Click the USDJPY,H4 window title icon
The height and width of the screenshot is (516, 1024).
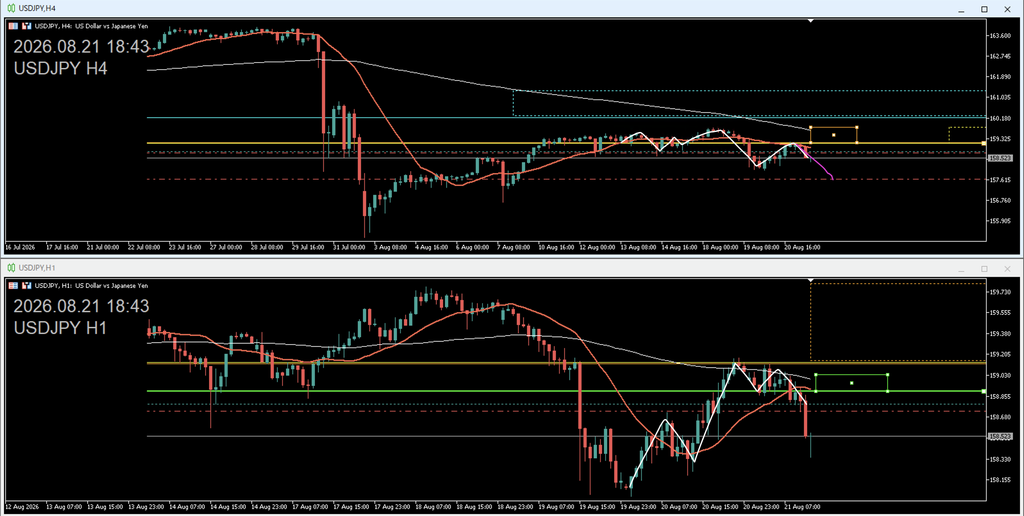(x=11, y=8)
